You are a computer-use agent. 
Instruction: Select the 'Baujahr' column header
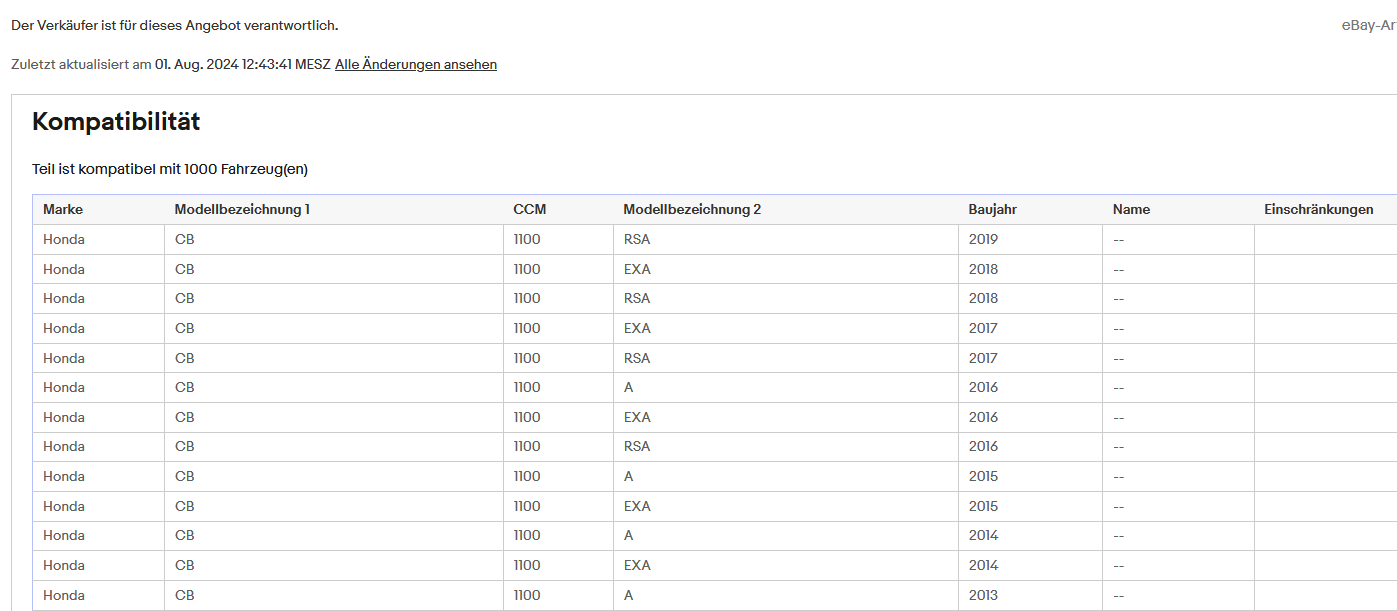click(x=992, y=210)
